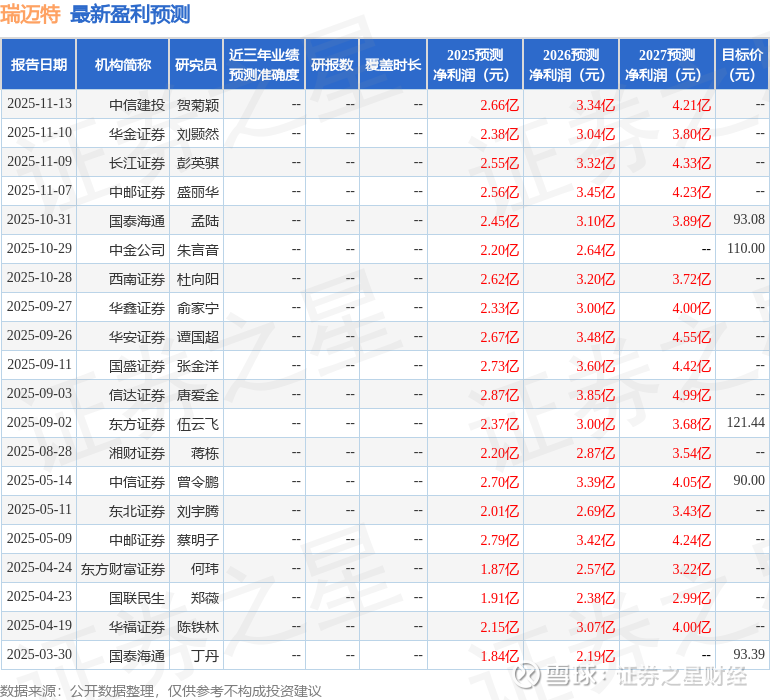The width and height of the screenshot is (770, 700).
Task: Click institution 华安证券
Action: (137, 337)
